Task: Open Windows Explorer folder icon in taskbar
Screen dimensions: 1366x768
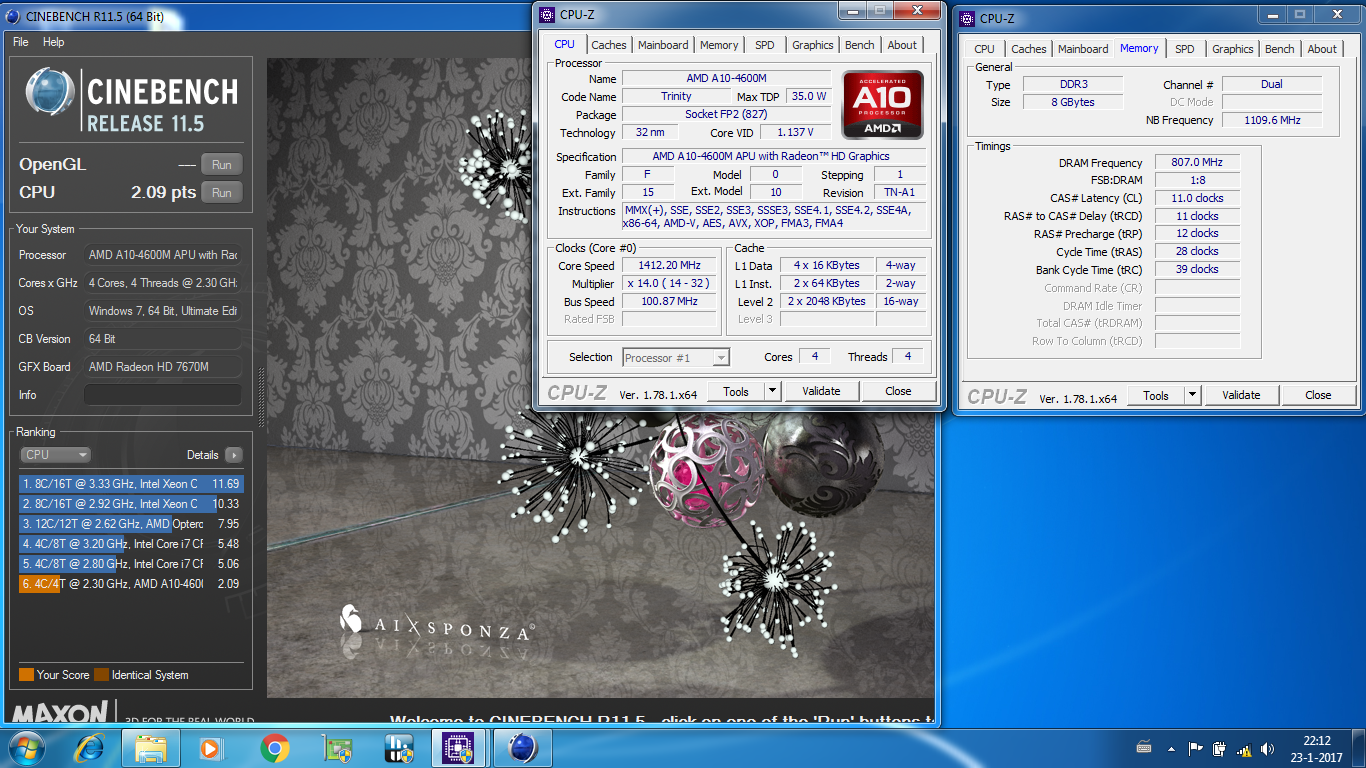Action: click(x=151, y=748)
